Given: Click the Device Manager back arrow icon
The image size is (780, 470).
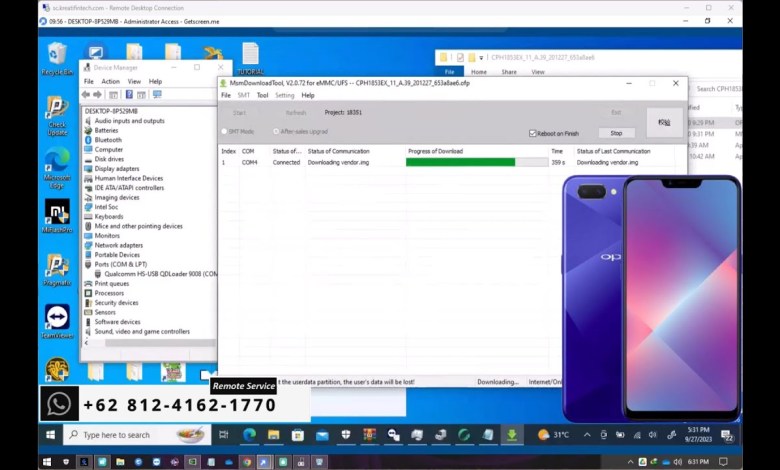Looking at the screenshot, I should tap(88, 94).
